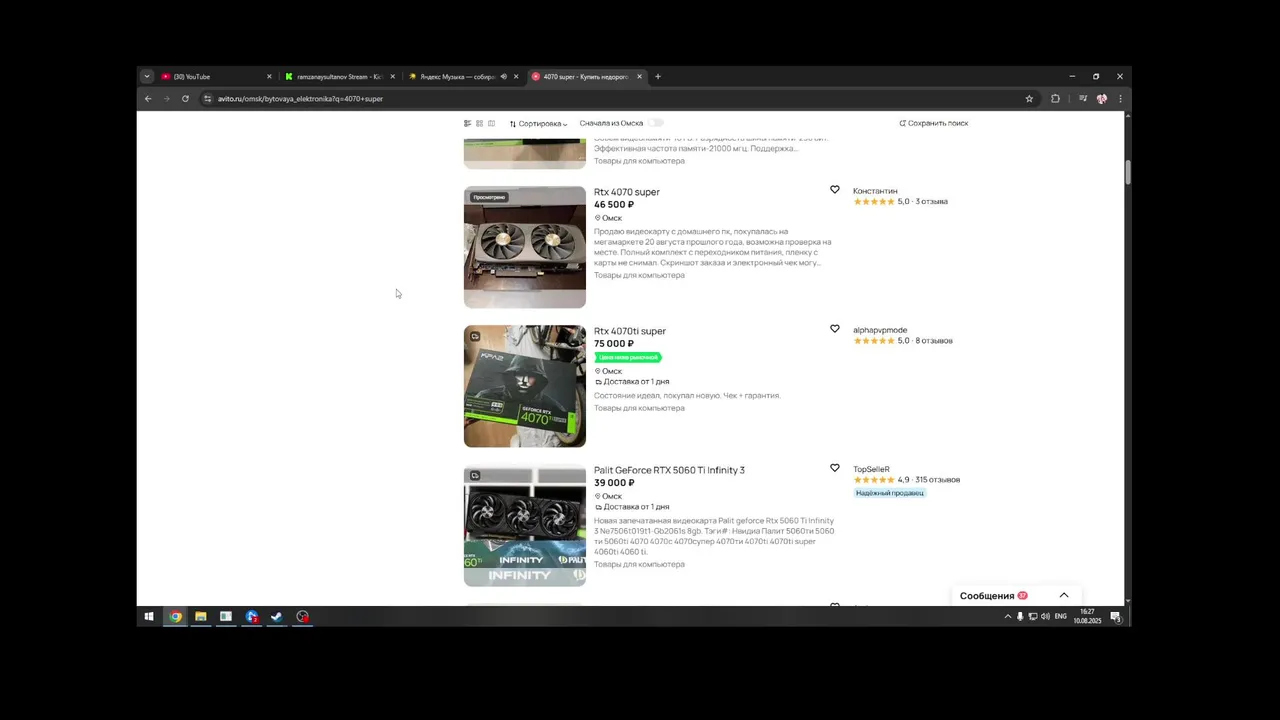Open the Chrome three-dot menu
Viewport: 1280px width, 720px height.
1120,99
